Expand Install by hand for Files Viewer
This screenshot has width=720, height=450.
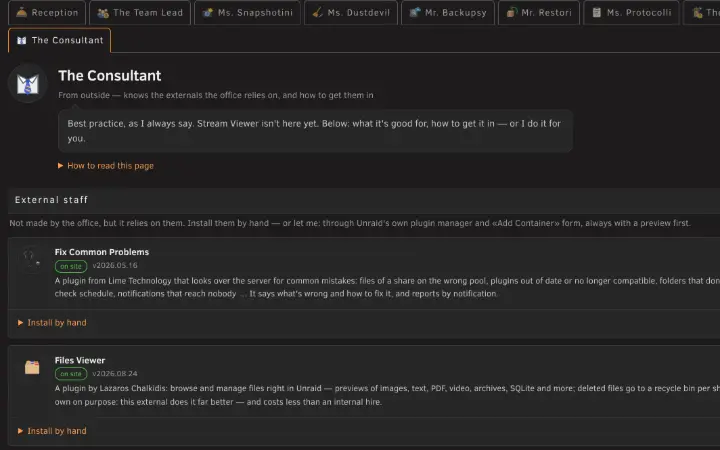click(52, 431)
